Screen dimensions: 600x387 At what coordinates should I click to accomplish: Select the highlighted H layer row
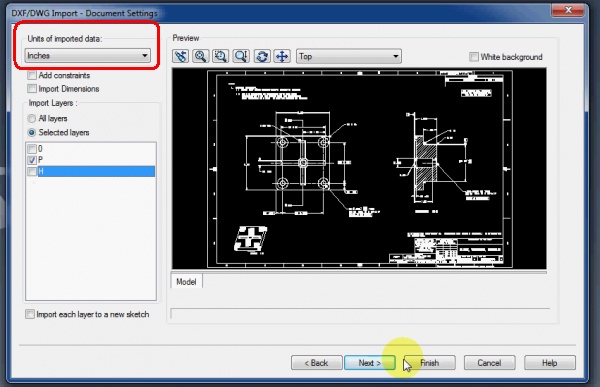point(91,171)
